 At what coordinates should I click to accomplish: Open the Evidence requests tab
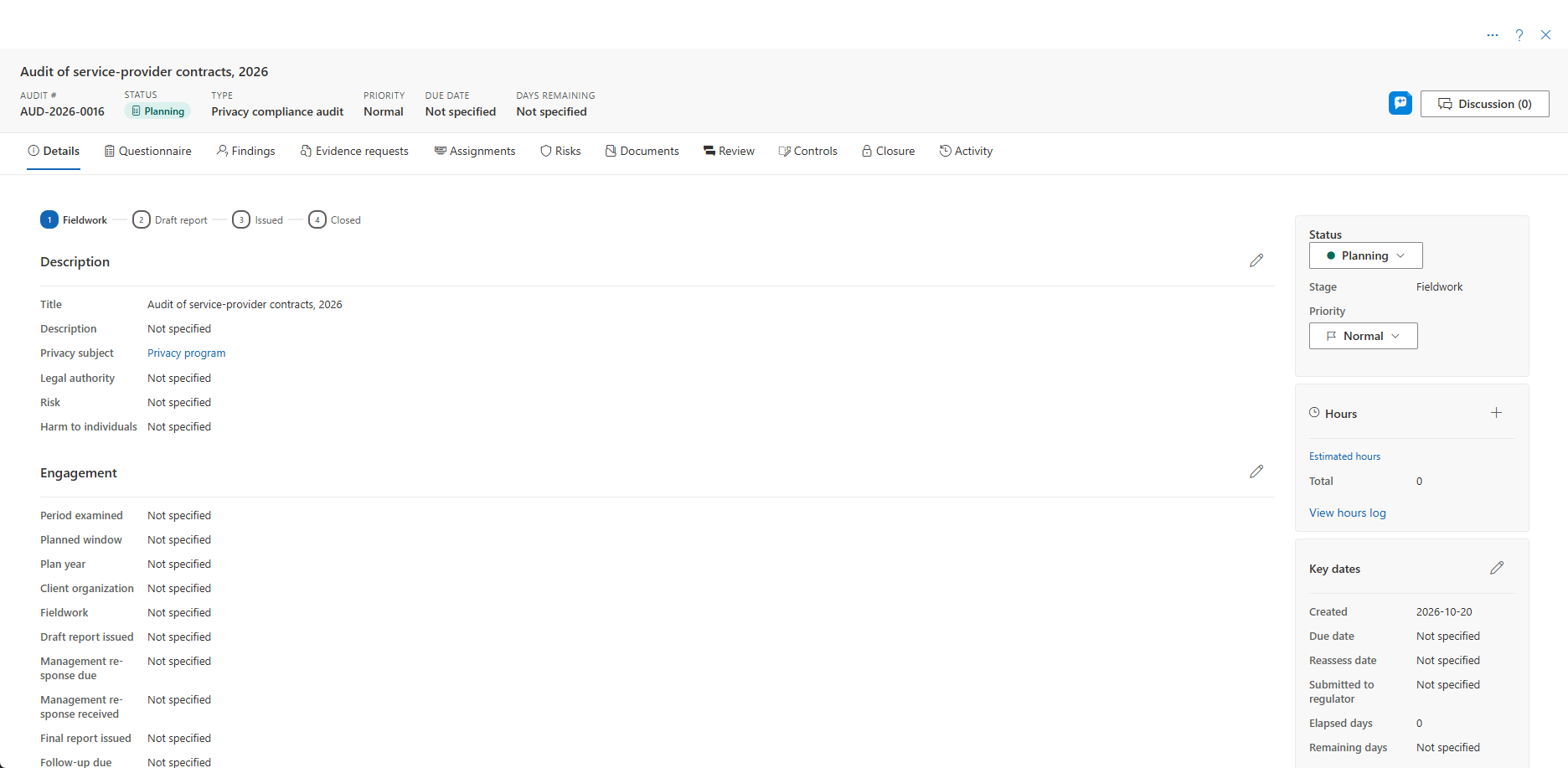pos(354,152)
